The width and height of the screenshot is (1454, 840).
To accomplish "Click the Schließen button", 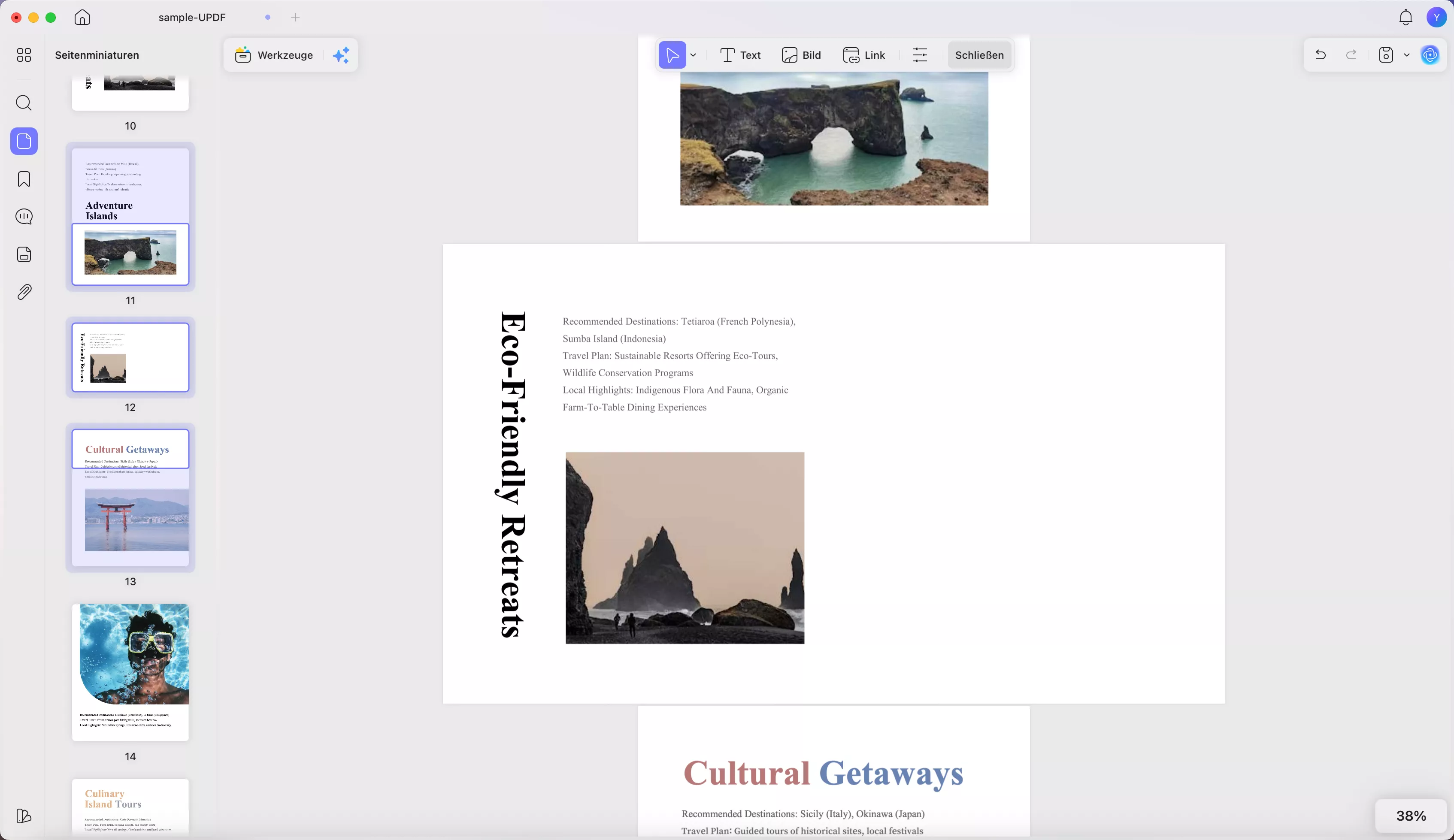I will pyautogui.click(x=979, y=55).
